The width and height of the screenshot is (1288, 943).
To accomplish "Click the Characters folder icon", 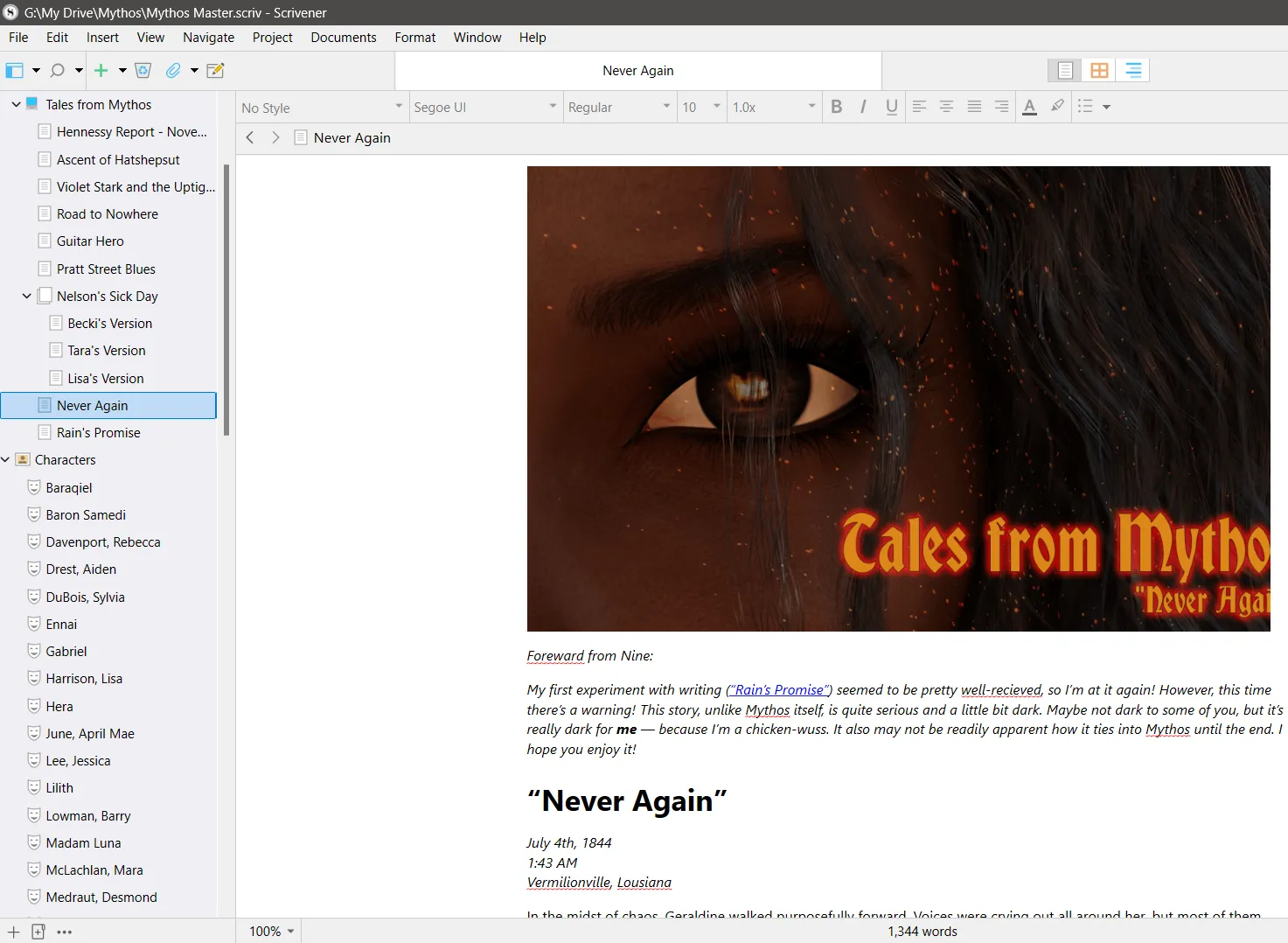I will tap(23, 459).
